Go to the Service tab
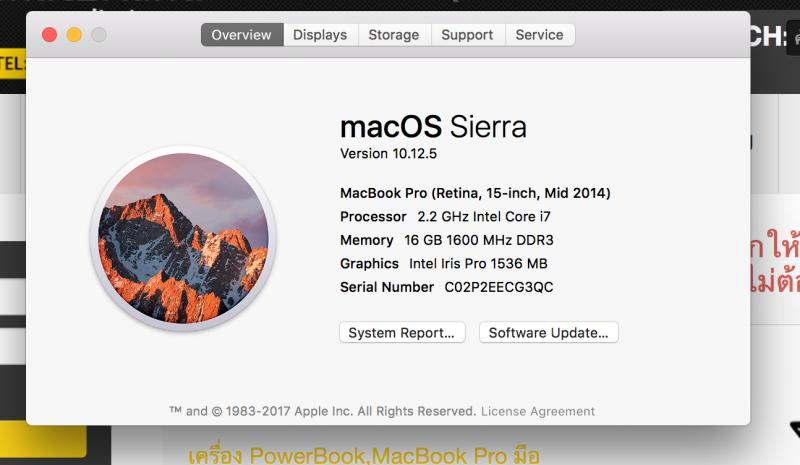The height and width of the screenshot is (465, 800). (x=540, y=35)
